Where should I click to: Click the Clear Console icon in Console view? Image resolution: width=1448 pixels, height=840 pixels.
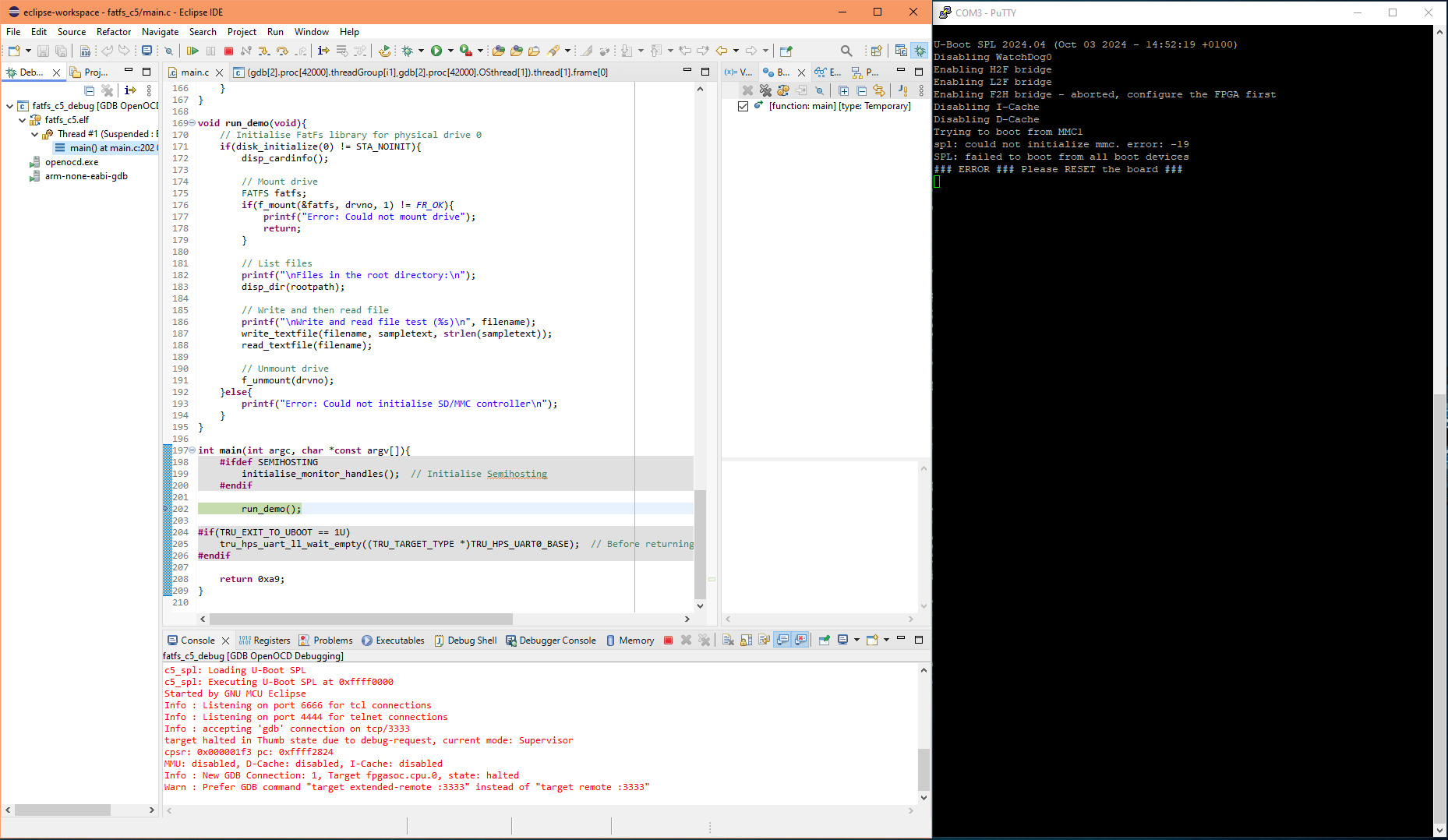click(x=728, y=640)
